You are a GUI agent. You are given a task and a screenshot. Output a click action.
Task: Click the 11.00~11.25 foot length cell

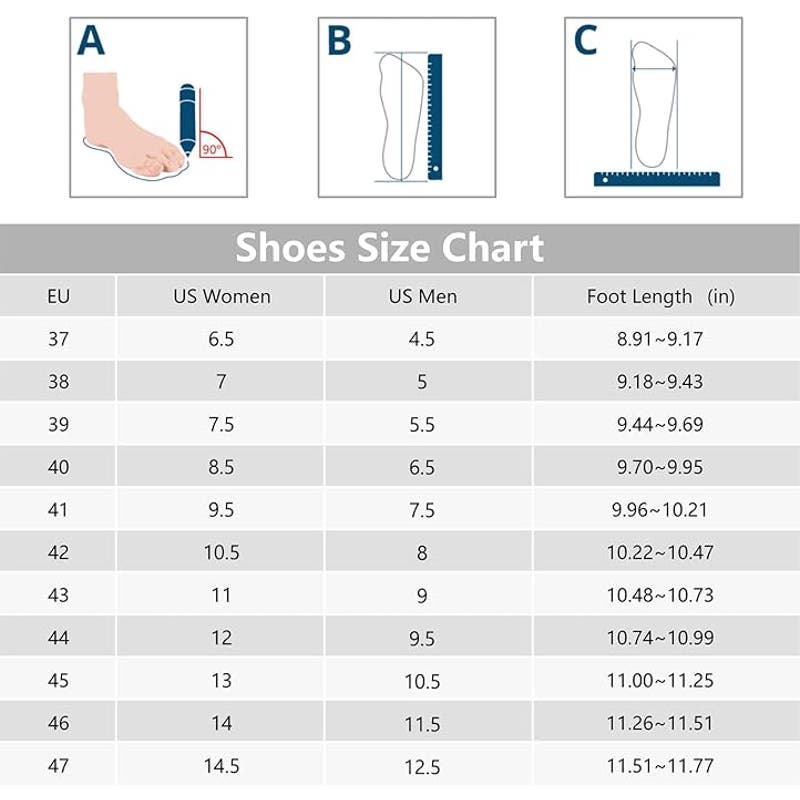click(x=660, y=681)
